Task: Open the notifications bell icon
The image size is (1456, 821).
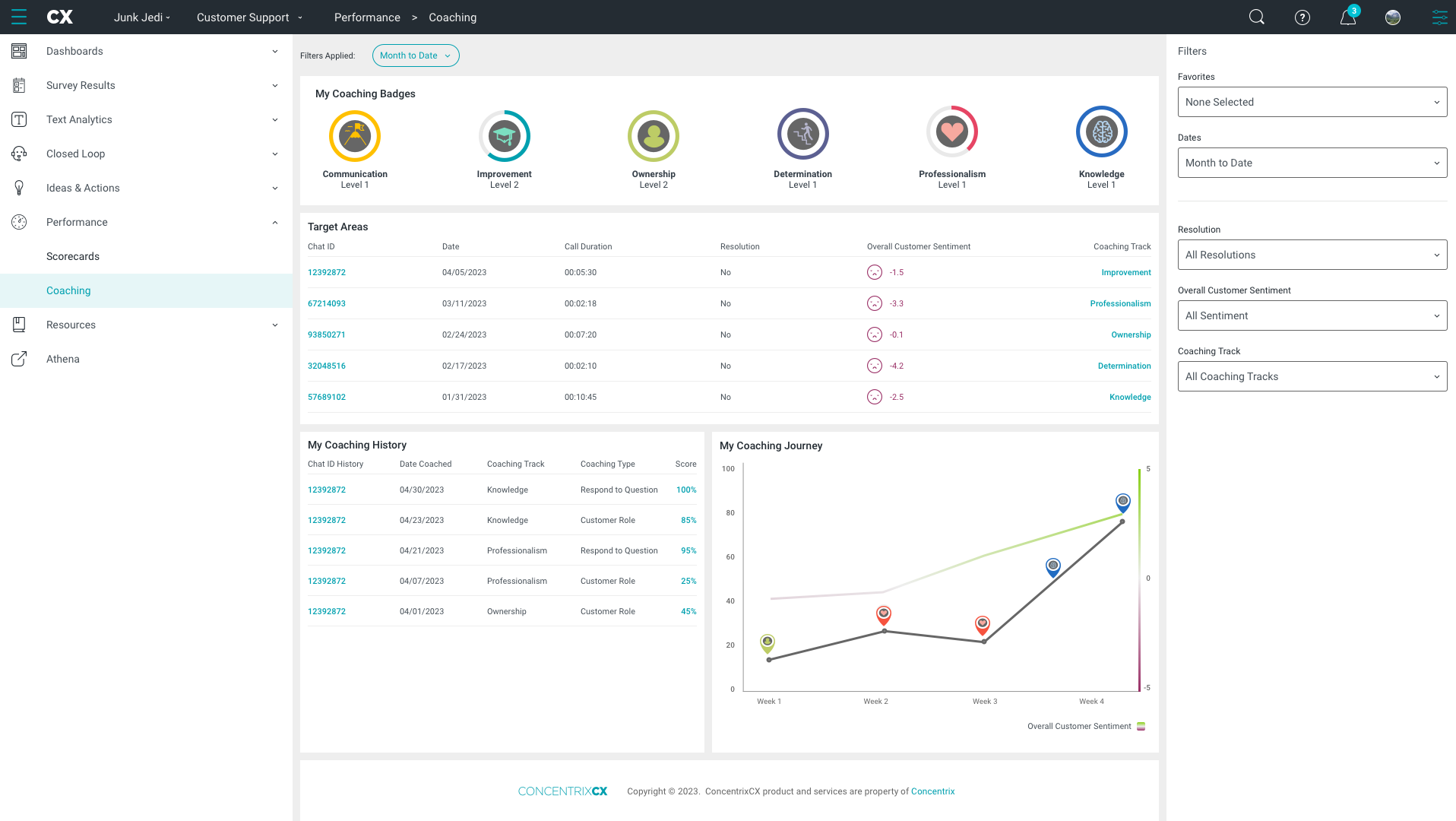Action: [x=1348, y=17]
